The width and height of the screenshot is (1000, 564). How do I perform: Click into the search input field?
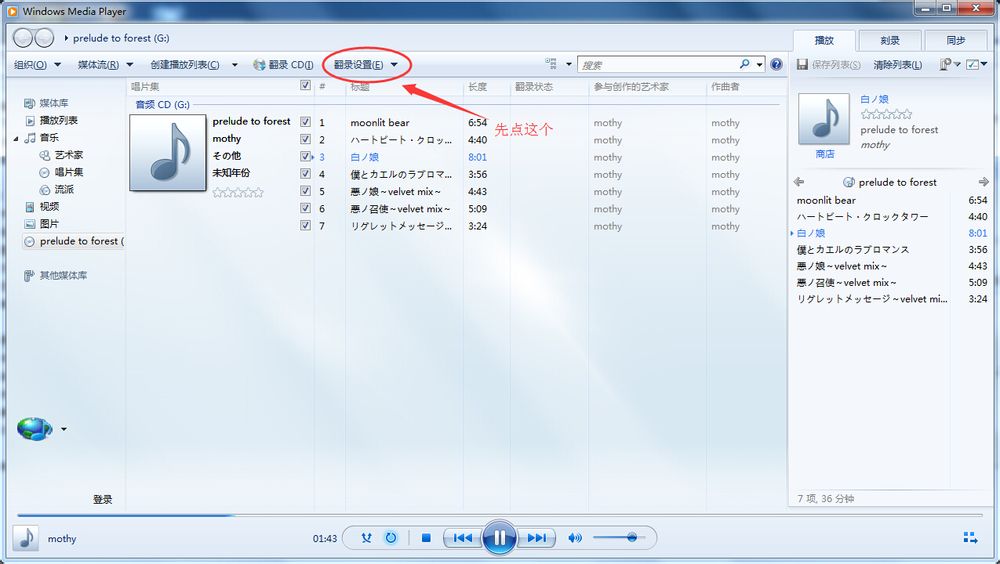coord(657,64)
